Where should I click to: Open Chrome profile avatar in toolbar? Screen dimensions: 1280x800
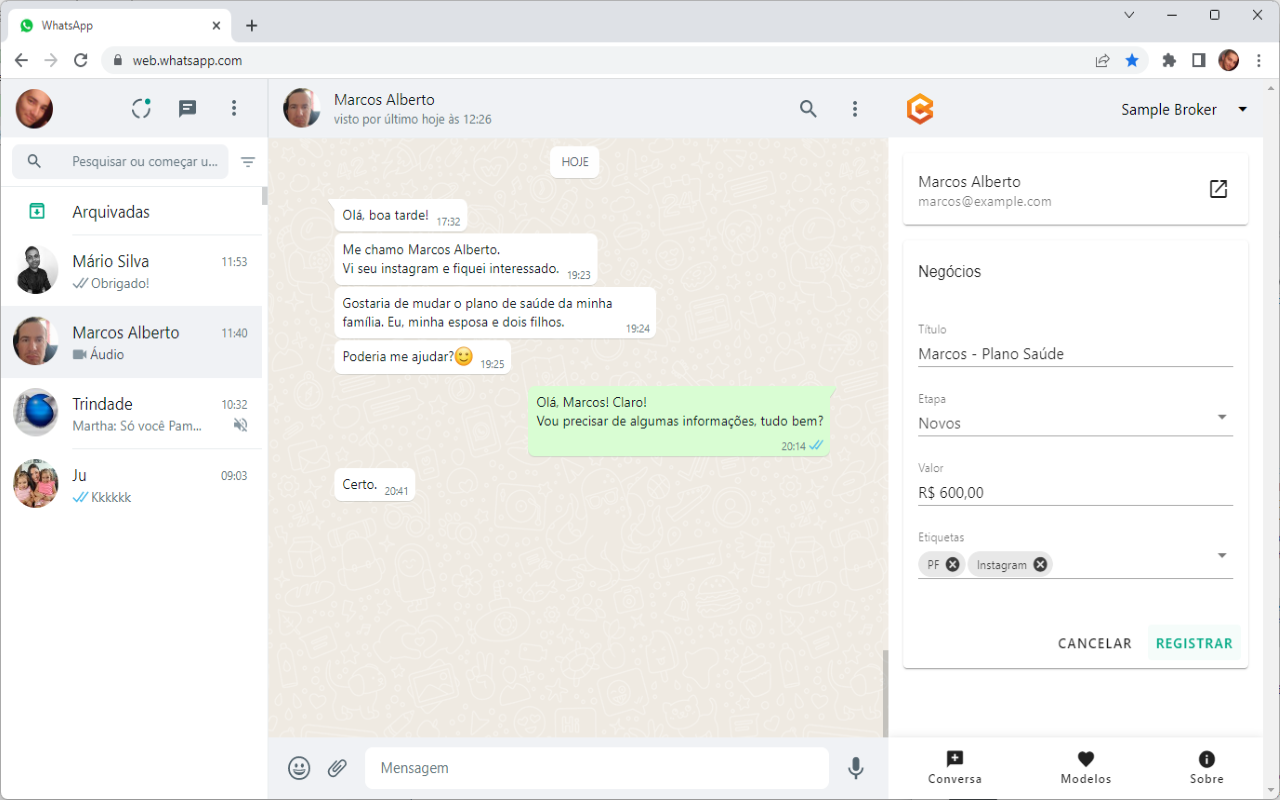(1229, 60)
